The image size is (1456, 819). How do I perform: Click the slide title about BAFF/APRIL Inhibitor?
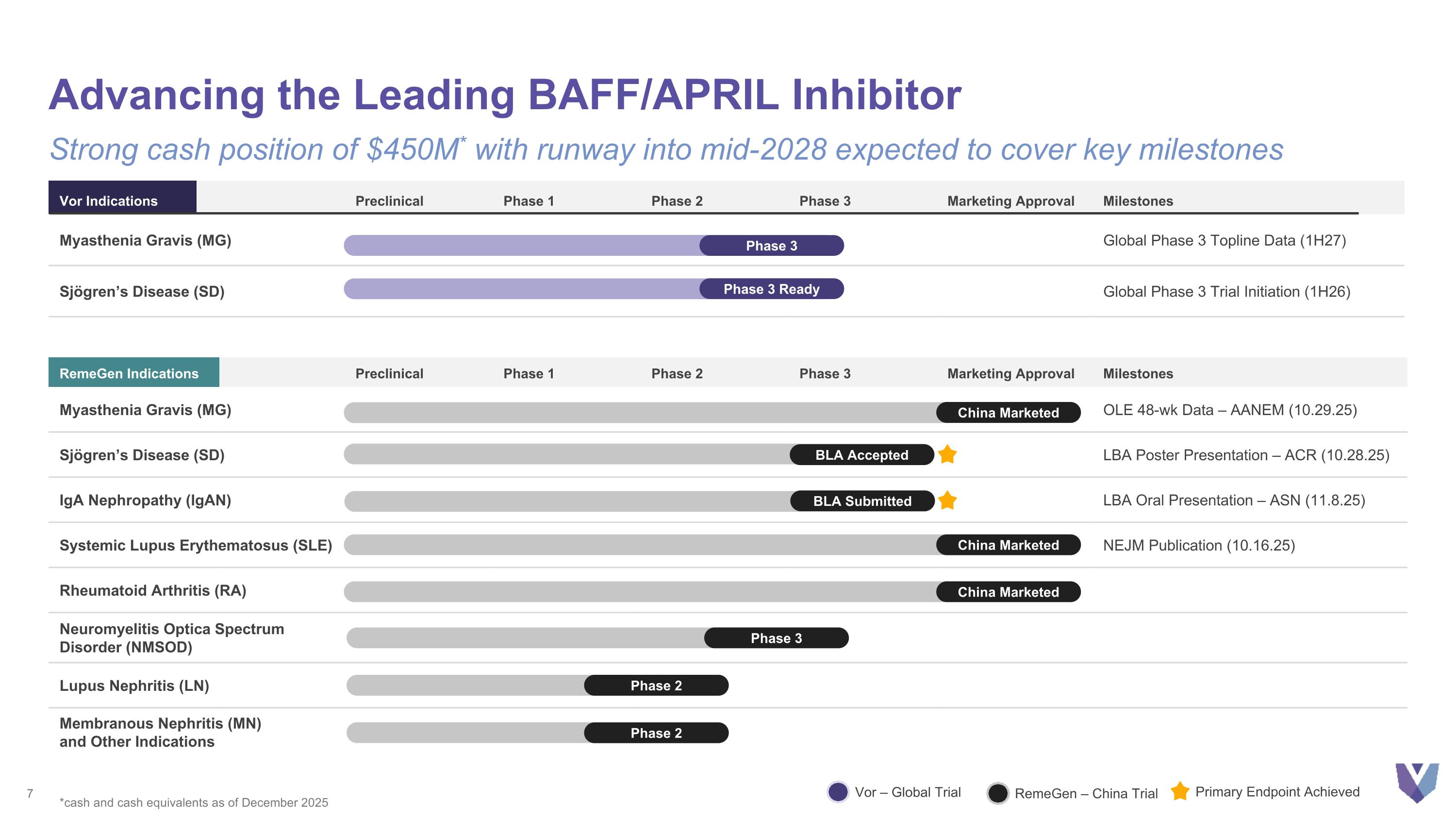click(504, 95)
